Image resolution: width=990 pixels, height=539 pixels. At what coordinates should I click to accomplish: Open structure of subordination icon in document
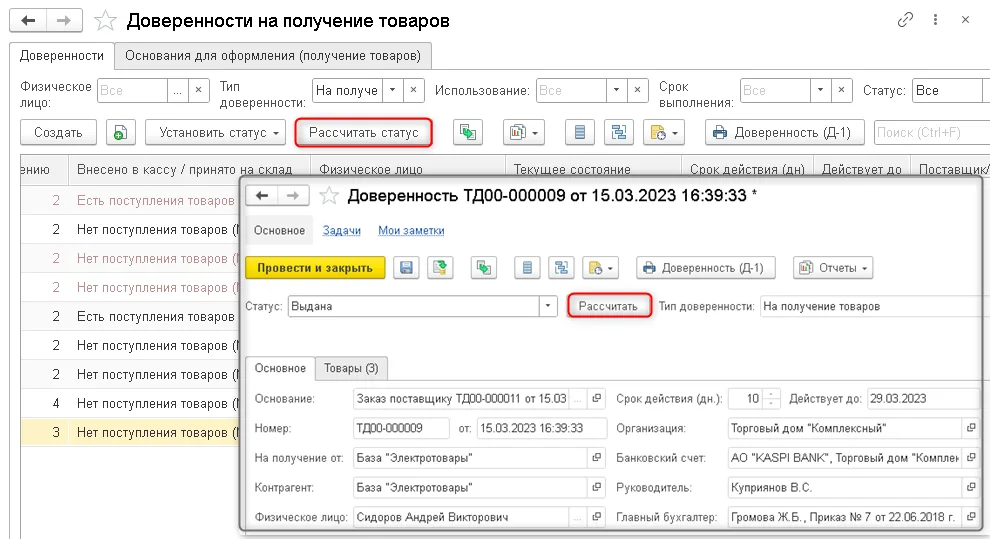(x=561, y=268)
